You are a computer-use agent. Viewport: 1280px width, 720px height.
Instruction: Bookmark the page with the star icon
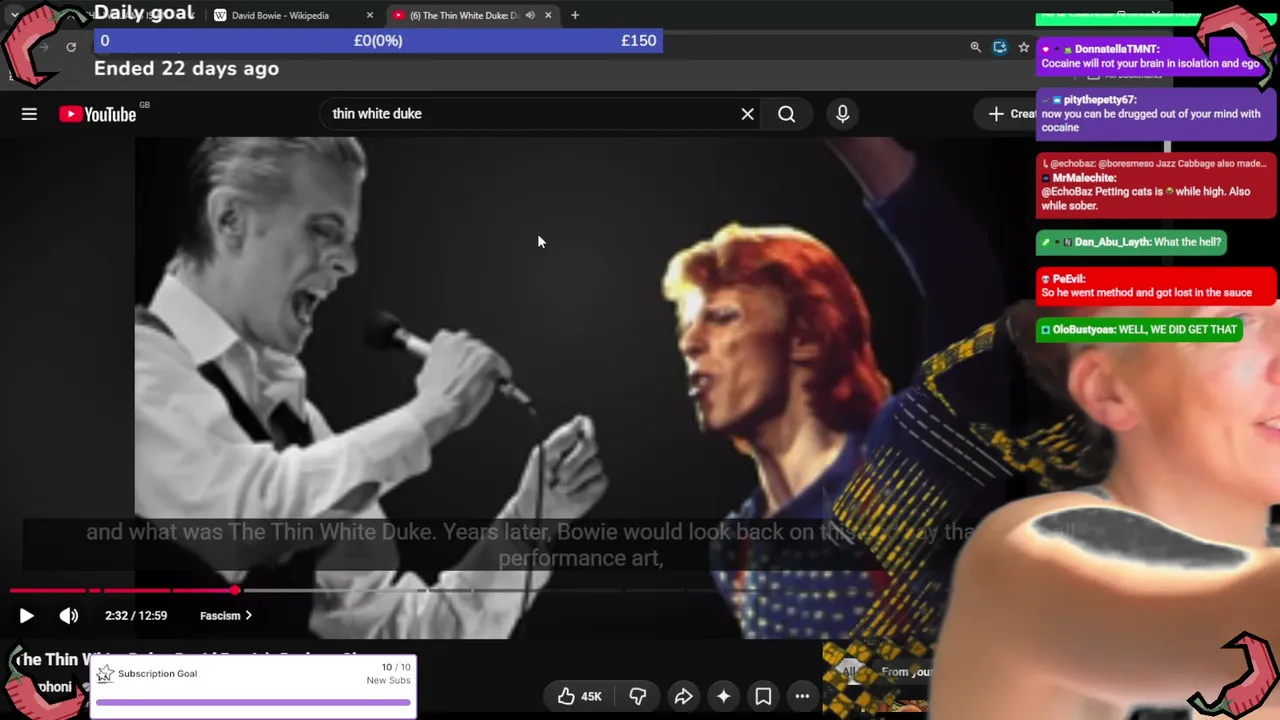coord(1023,47)
